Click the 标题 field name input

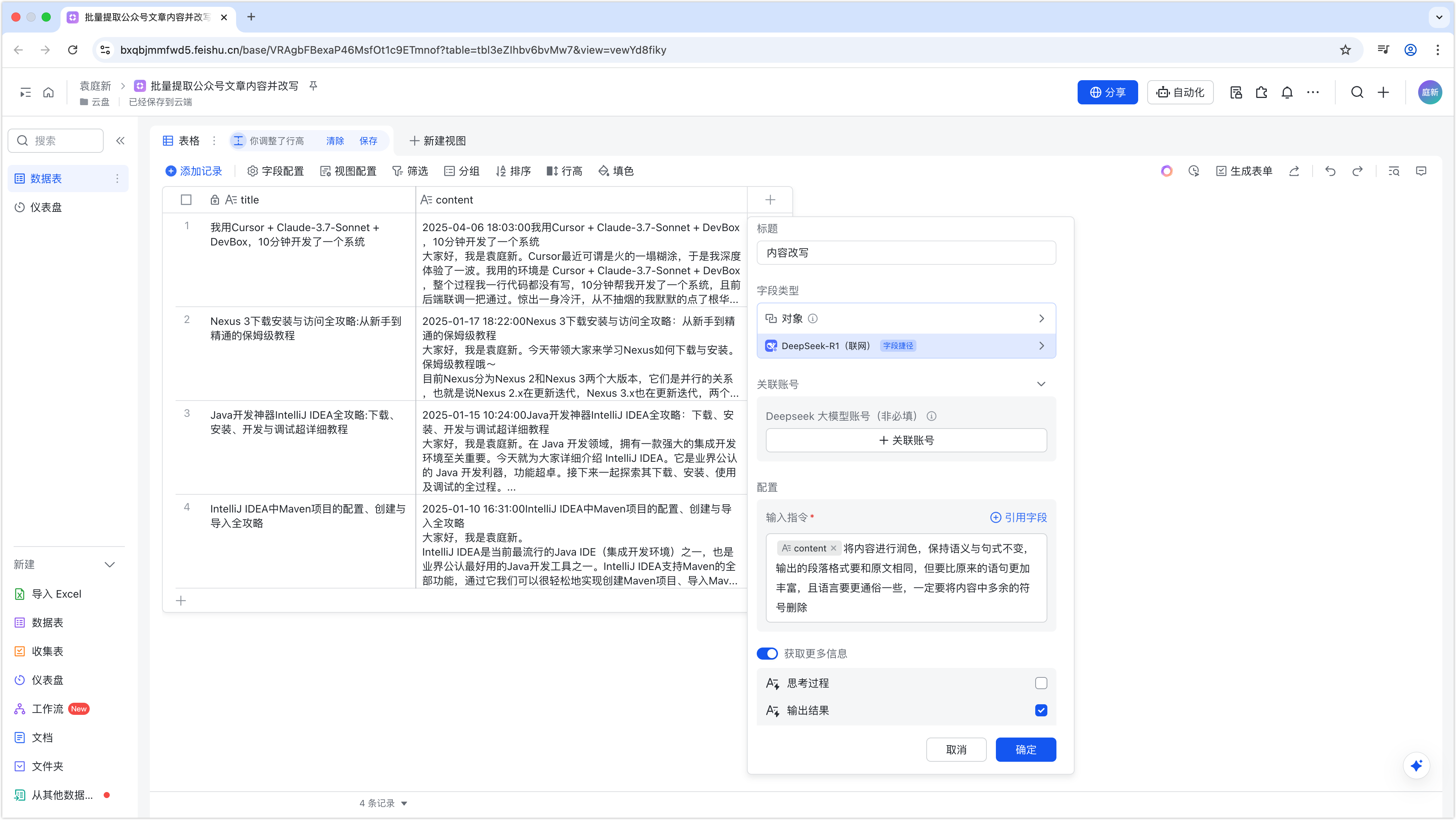coord(905,253)
